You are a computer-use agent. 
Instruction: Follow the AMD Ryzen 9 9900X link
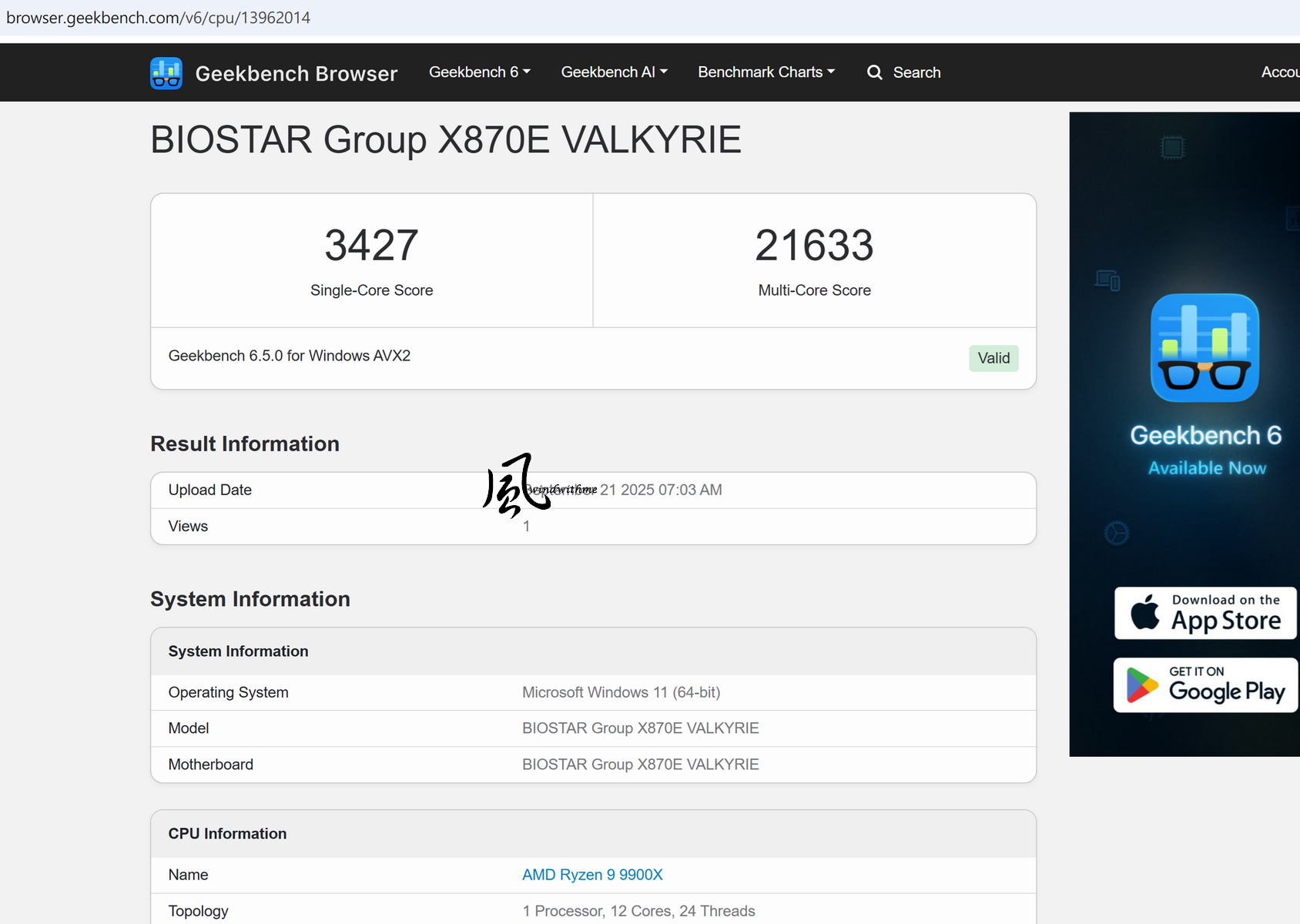point(592,875)
